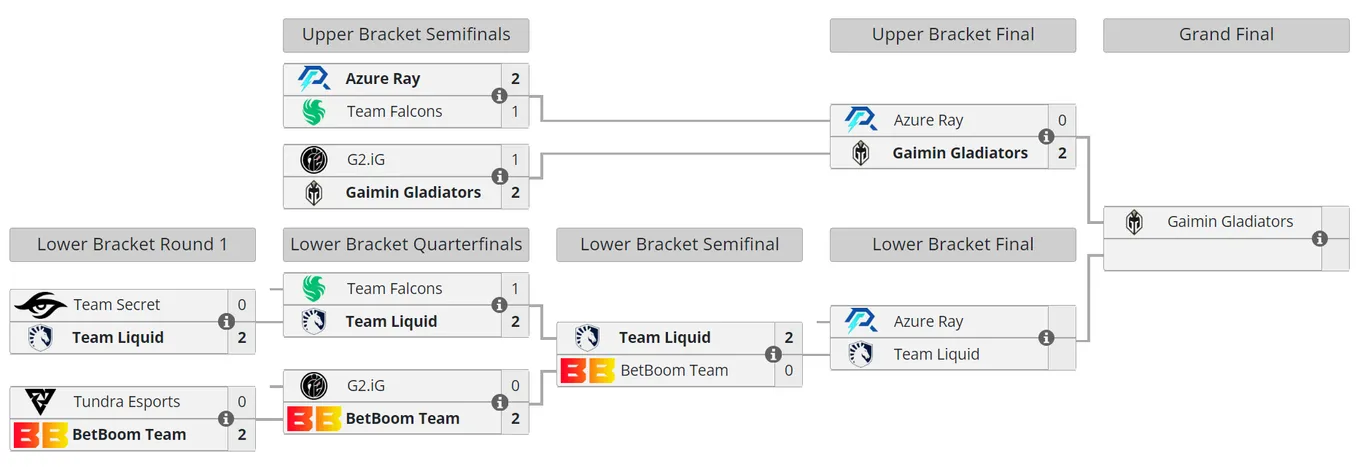Open info icon for G2.iG vs Gaimin Gladiators match
The height and width of the screenshot is (467, 1360).
coord(499,176)
